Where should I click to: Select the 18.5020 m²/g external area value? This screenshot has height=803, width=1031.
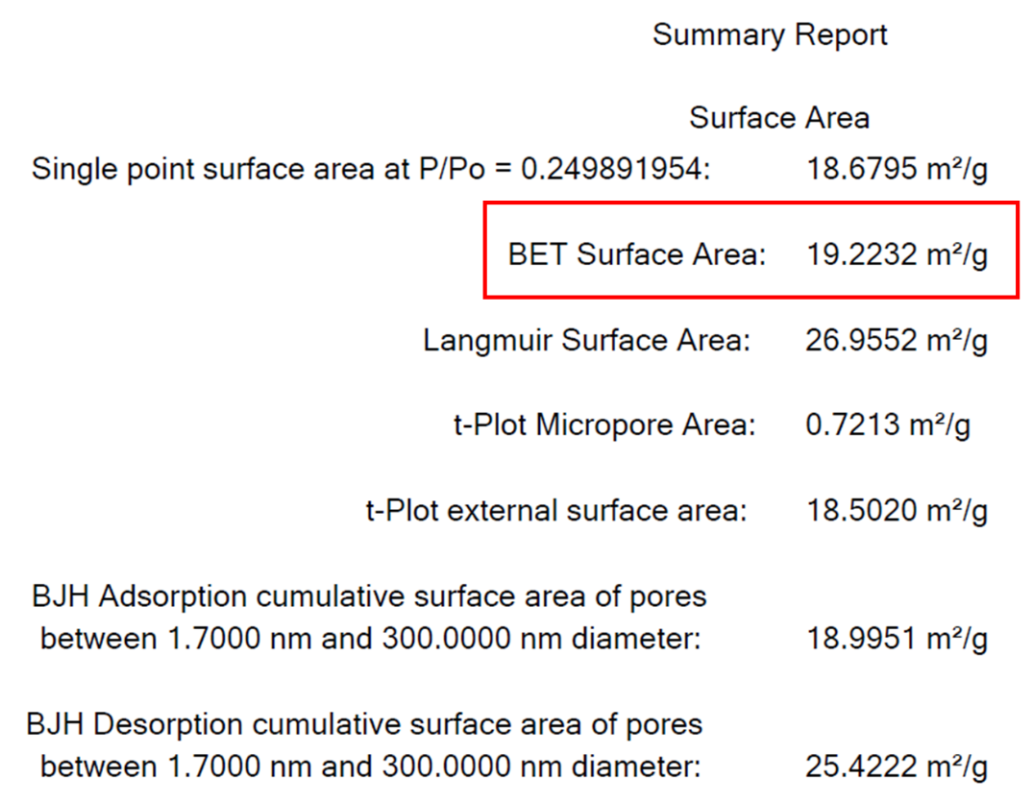[x=897, y=512]
